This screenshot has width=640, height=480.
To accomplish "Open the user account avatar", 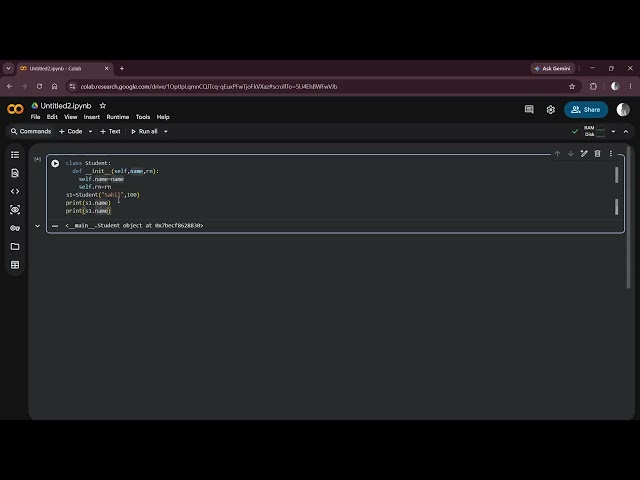I will (623, 109).
